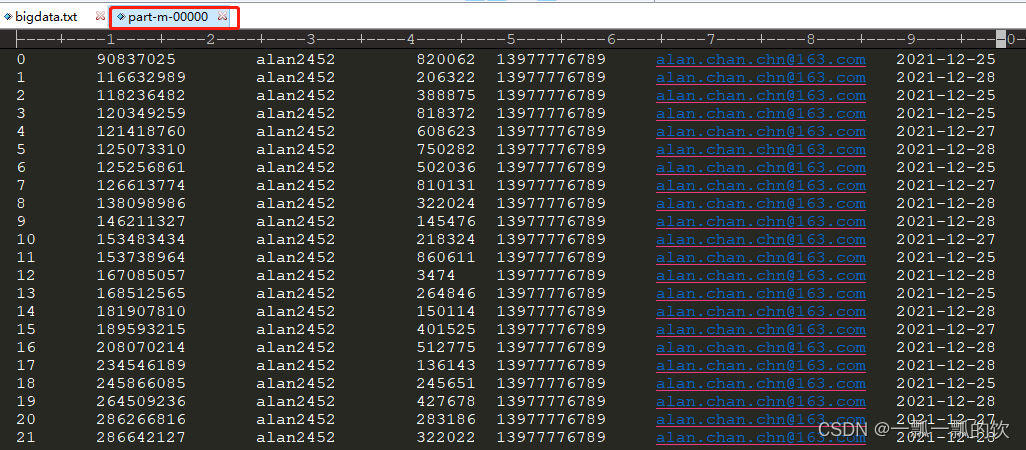Click the value 118236482

point(141,95)
